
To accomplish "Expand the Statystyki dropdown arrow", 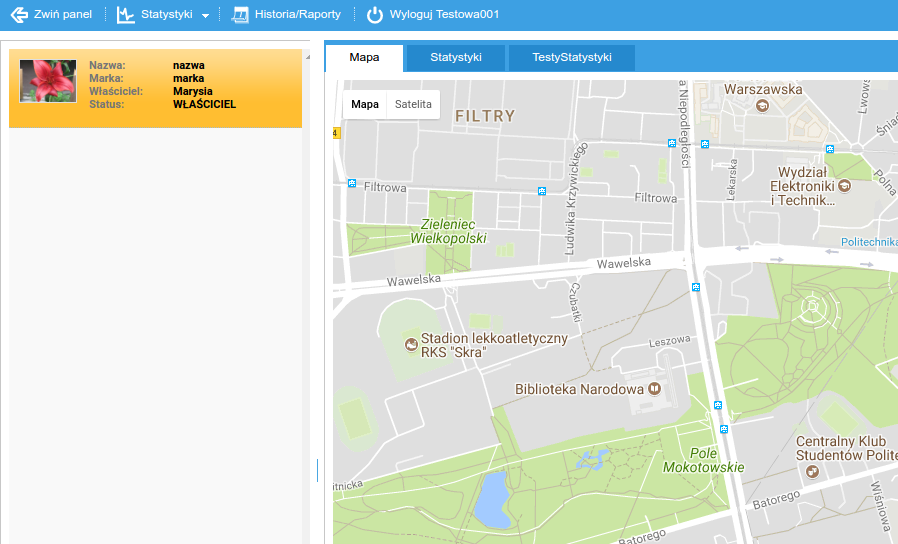I will click(x=205, y=16).
